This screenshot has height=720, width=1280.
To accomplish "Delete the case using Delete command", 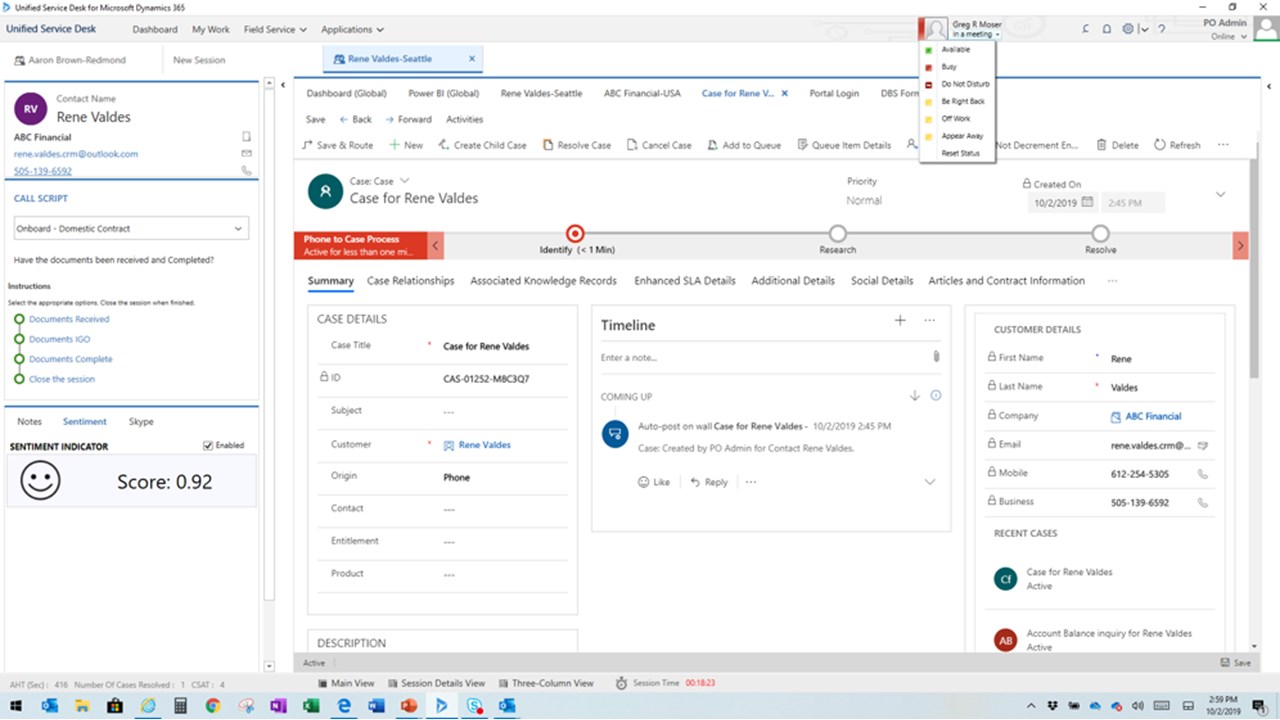I will pyautogui.click(x=1118, y=145).
